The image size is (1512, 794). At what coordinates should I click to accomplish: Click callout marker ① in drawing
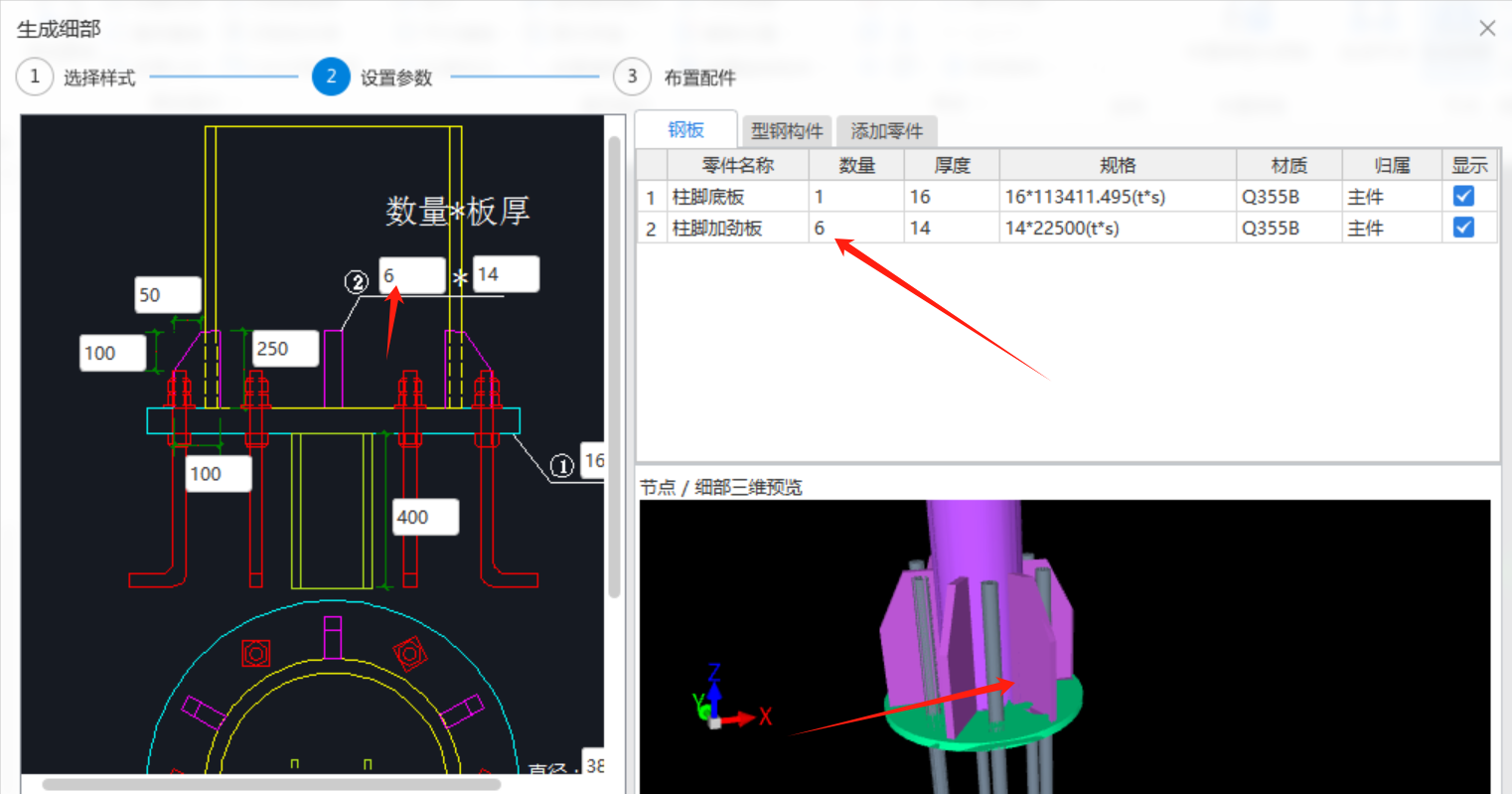pyautogui.click(x=562, y=465)
